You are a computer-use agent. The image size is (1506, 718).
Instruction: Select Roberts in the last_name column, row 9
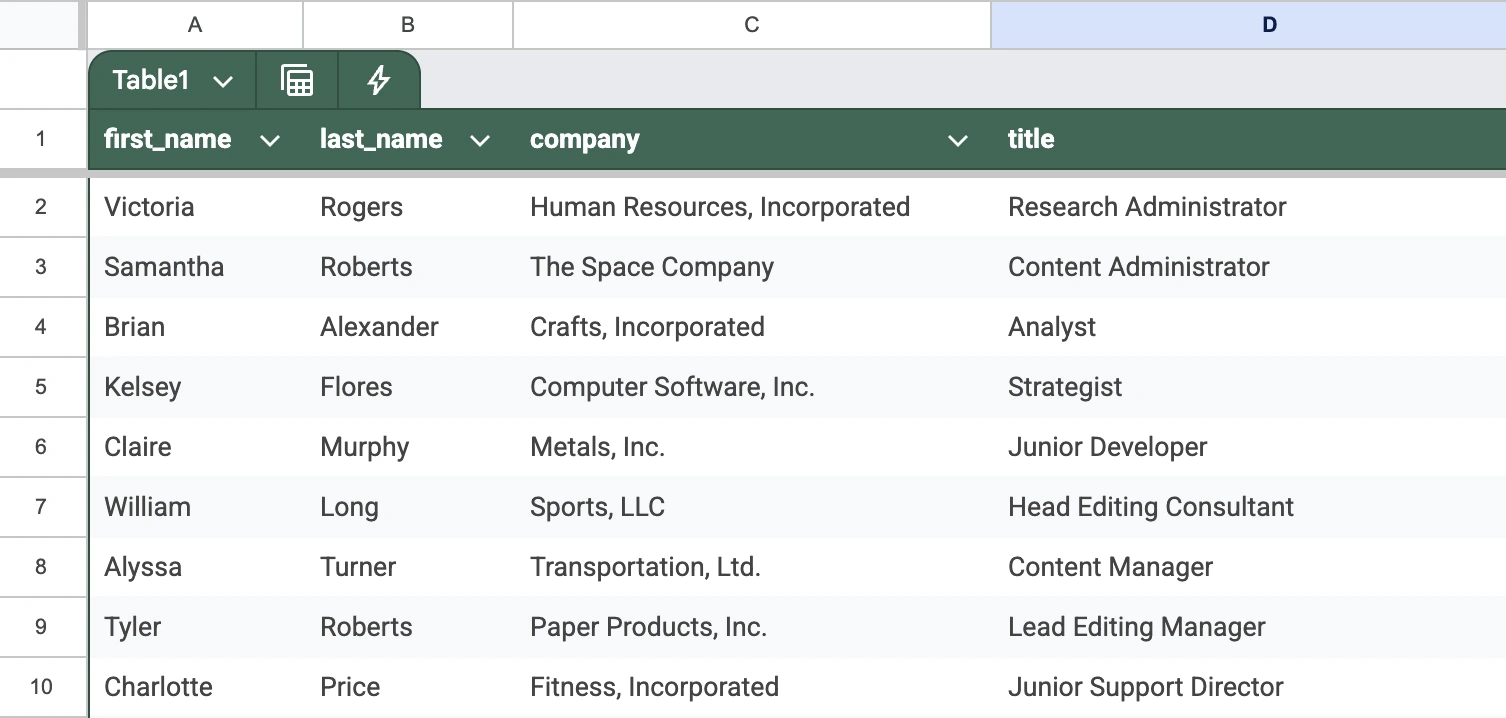click(x=366, y=627)
